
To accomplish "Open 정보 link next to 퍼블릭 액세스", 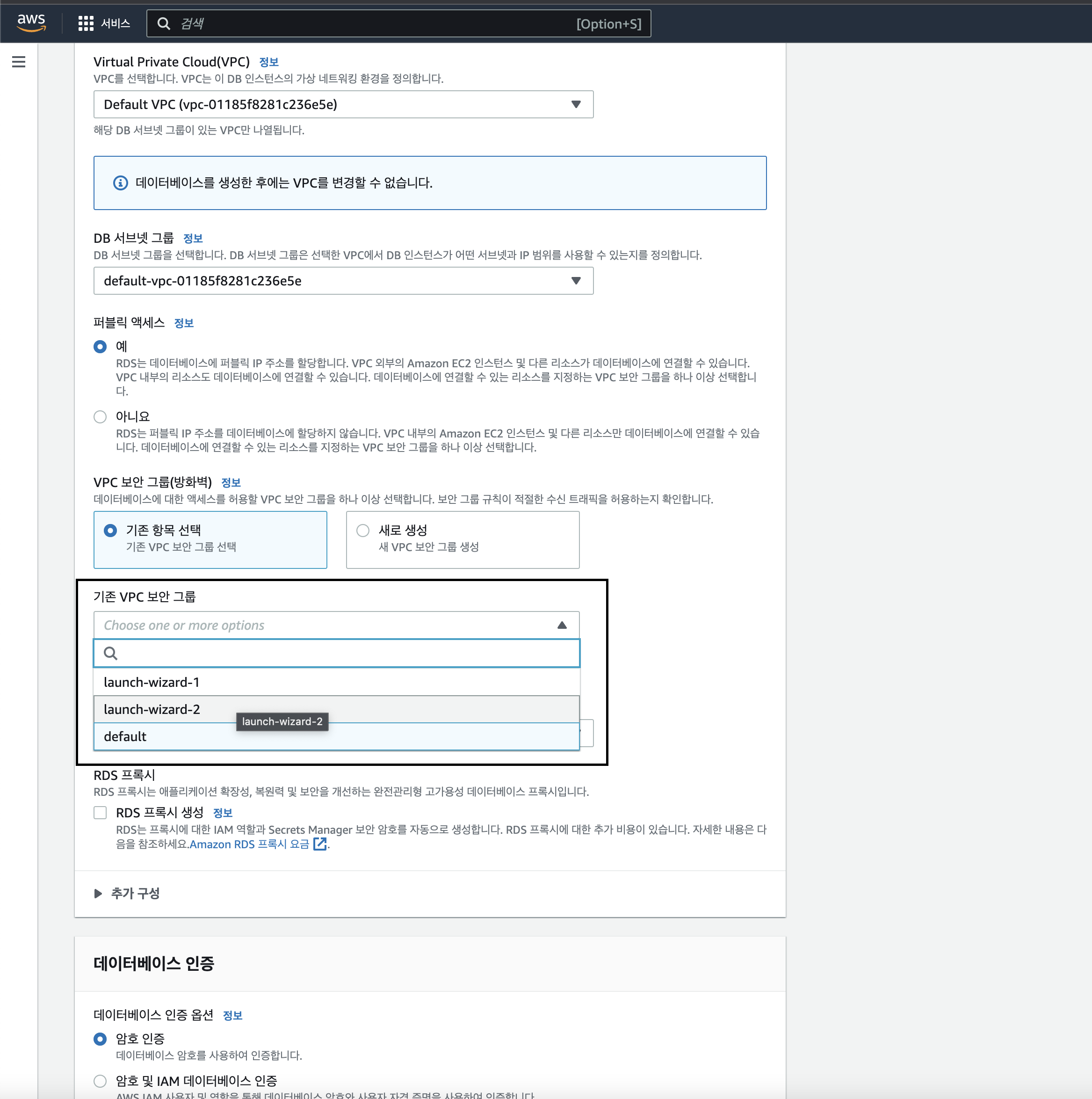I will point(184,323).
